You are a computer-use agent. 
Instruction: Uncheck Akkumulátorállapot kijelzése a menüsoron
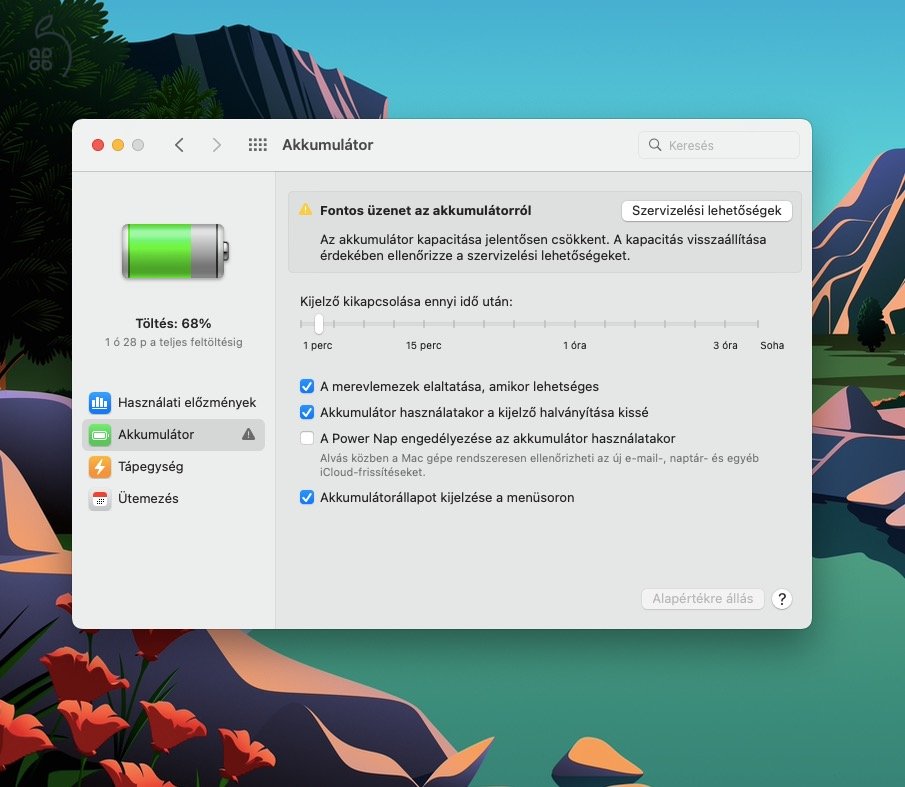coord(306,496)
